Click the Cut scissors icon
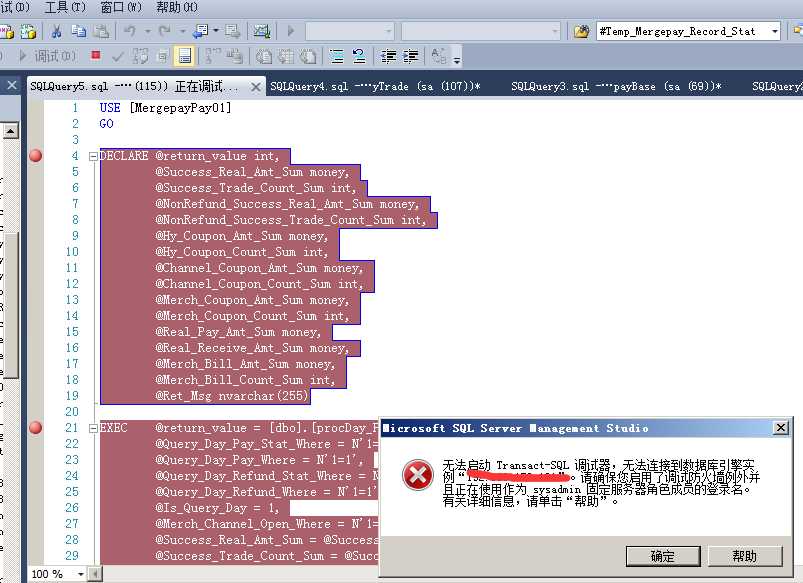This screenshot has width=803, height=583. point(56,32)
